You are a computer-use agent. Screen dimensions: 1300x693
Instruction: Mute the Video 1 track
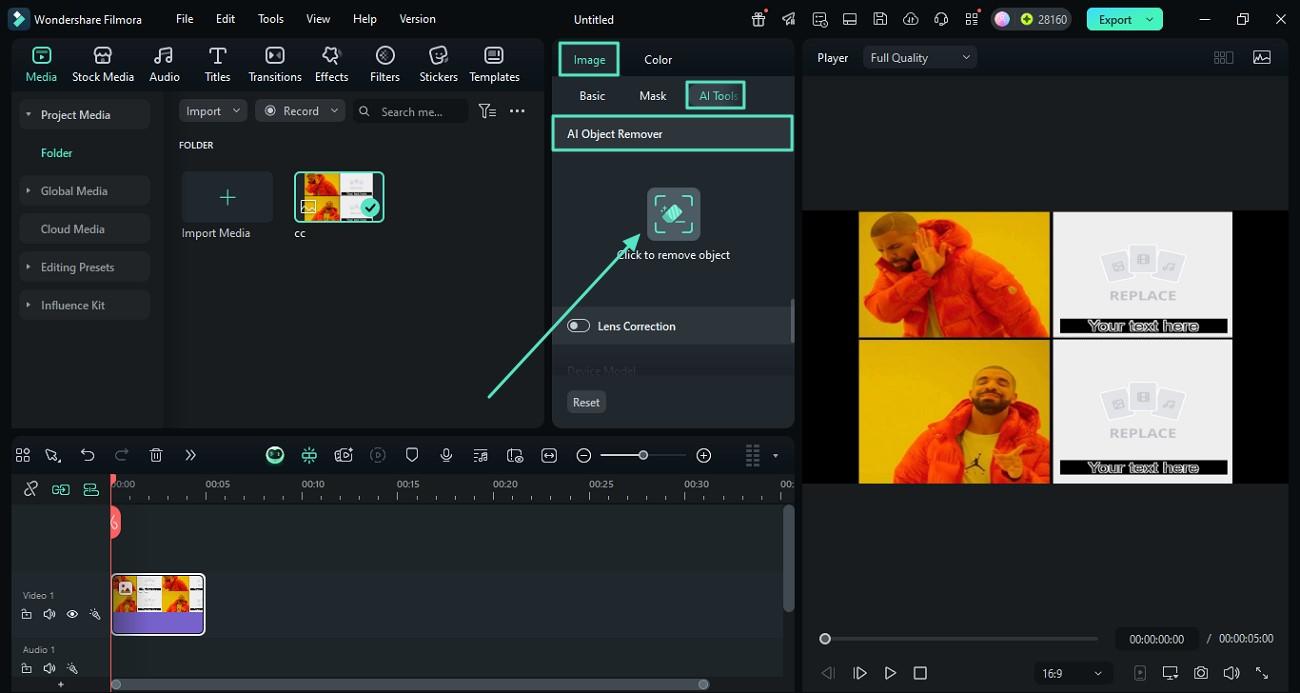49,614
